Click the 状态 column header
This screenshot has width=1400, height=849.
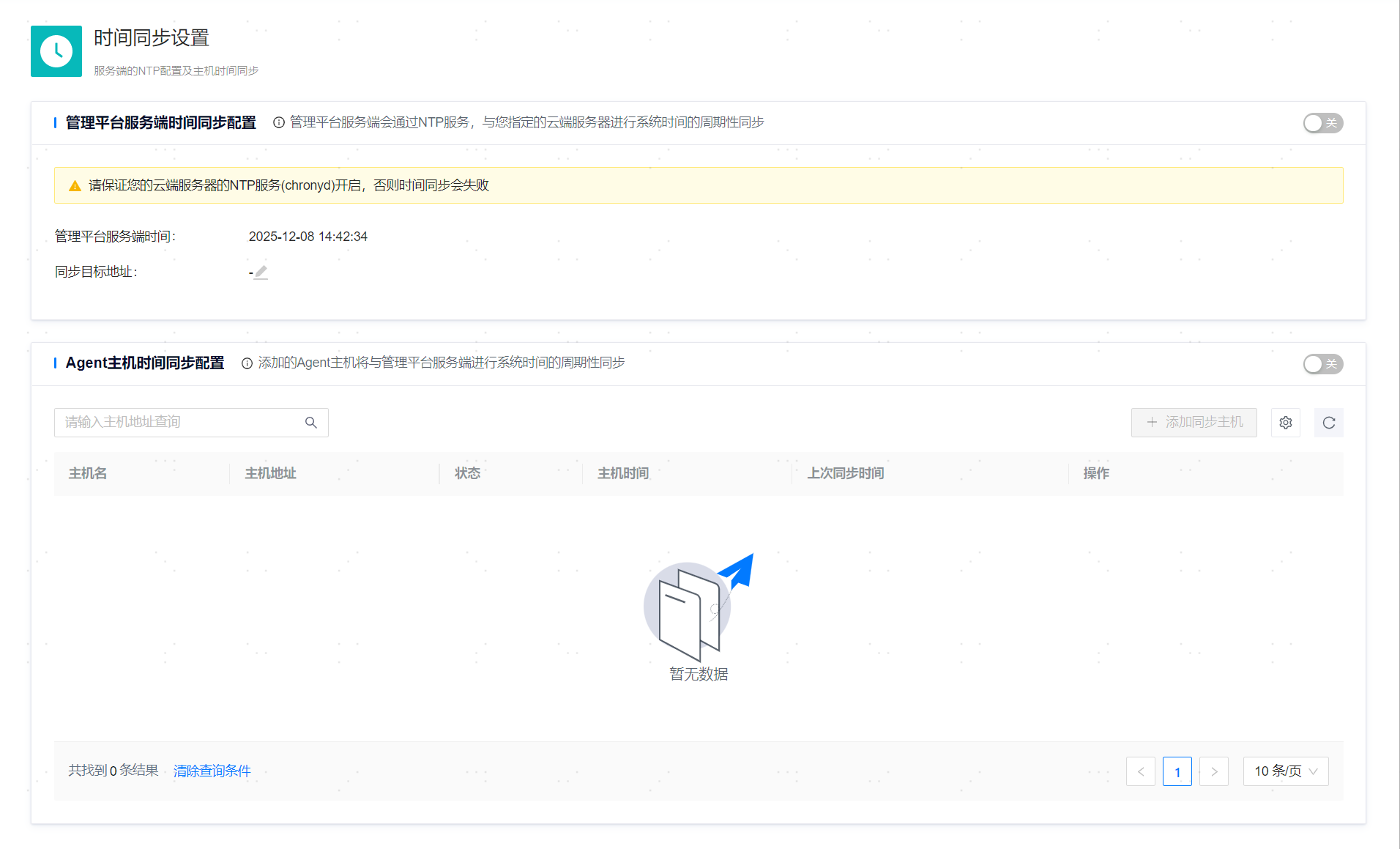click(x=467, y=474)
